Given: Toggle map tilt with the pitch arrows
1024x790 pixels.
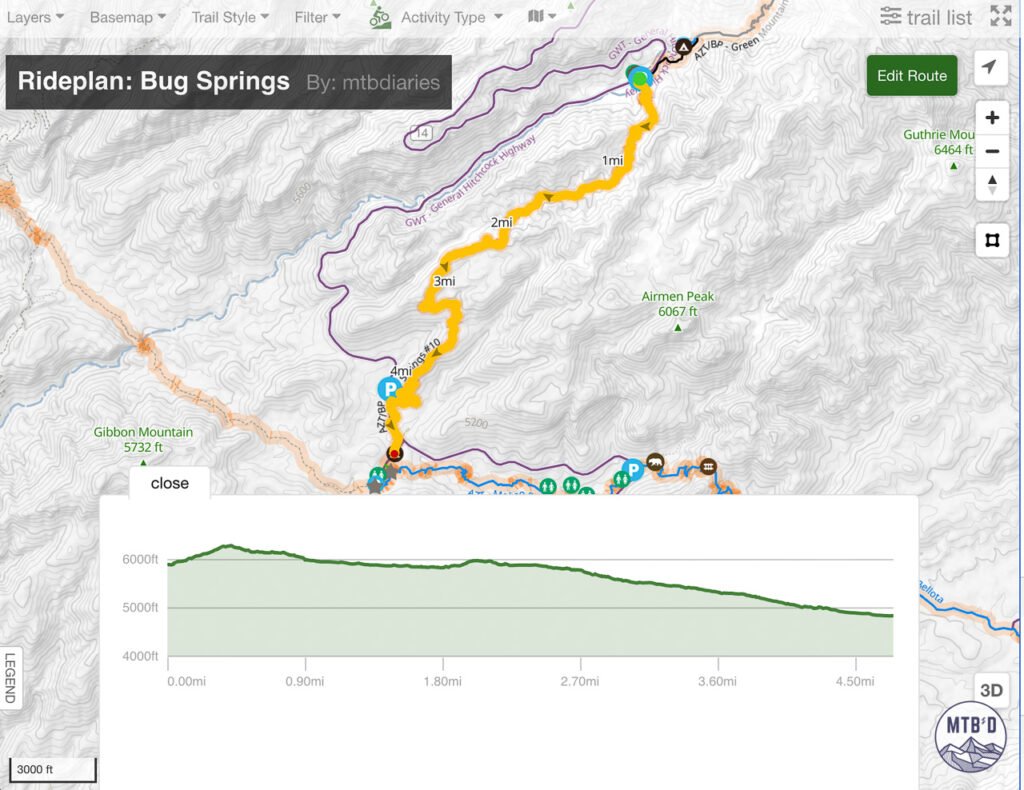Looking at the screenshot, I should [x=991, y=186].
